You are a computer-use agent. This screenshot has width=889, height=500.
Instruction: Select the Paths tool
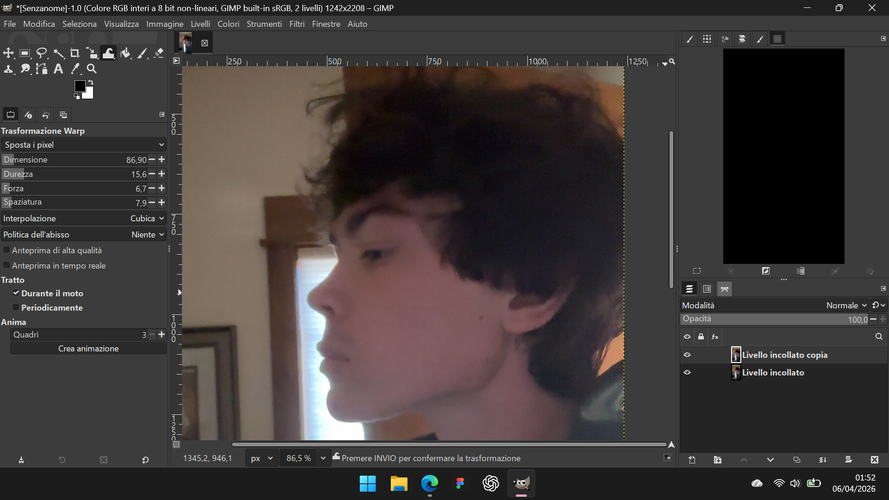tap(41, 69)
